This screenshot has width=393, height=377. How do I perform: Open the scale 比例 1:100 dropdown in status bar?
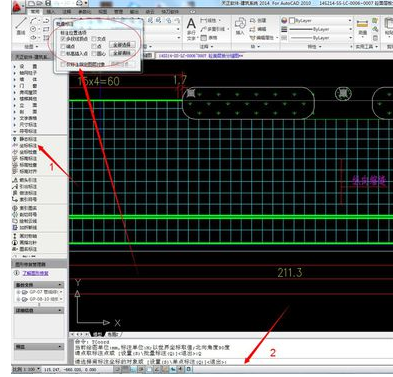click(x=27, y=369)
